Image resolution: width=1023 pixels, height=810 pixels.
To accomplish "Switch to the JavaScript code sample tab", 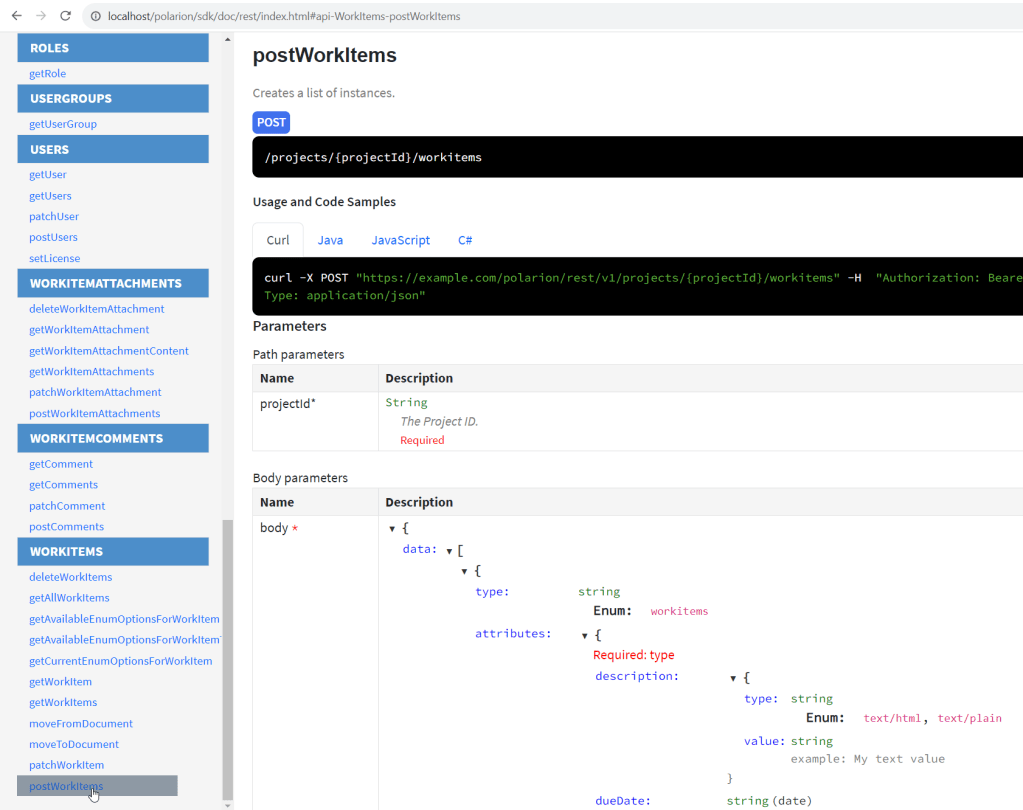I will click(400, 240).
